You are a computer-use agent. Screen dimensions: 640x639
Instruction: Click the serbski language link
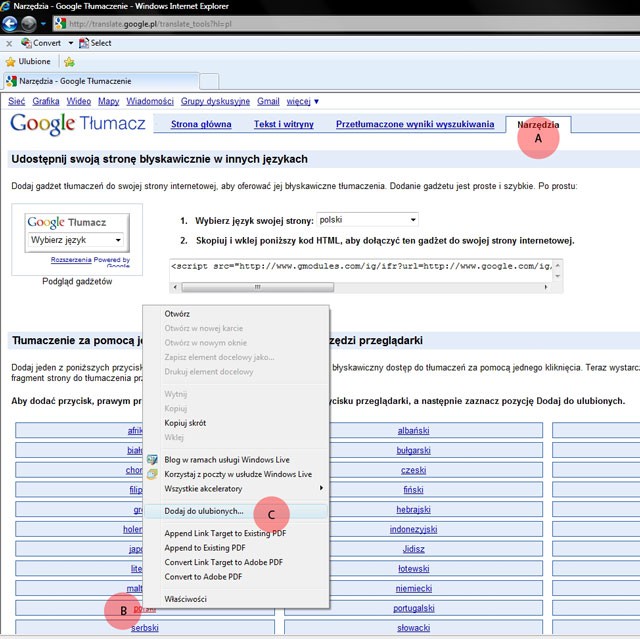(x=145, y=628)
